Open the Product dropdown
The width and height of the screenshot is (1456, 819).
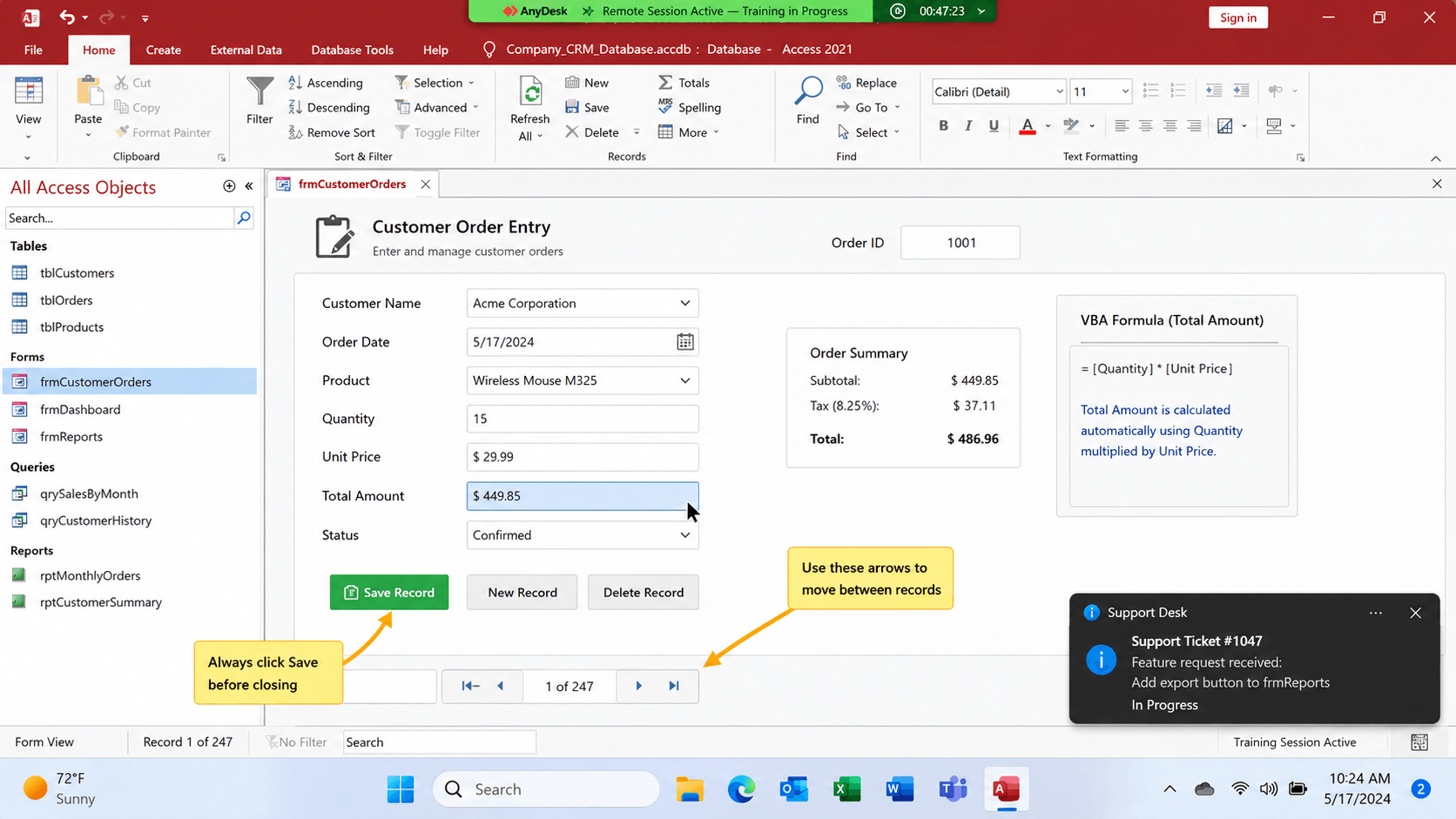click(x=685, y=380)
